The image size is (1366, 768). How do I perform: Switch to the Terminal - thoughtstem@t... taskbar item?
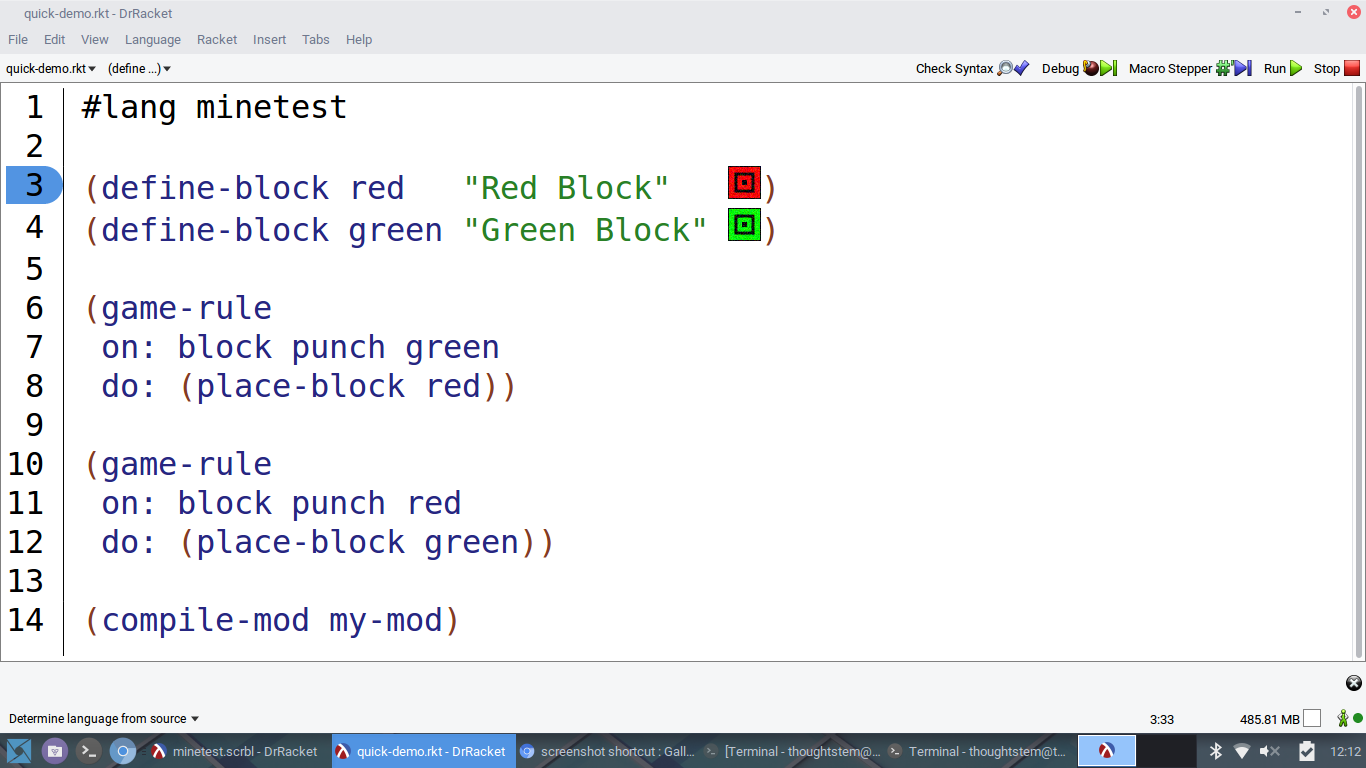coord(976,751)
